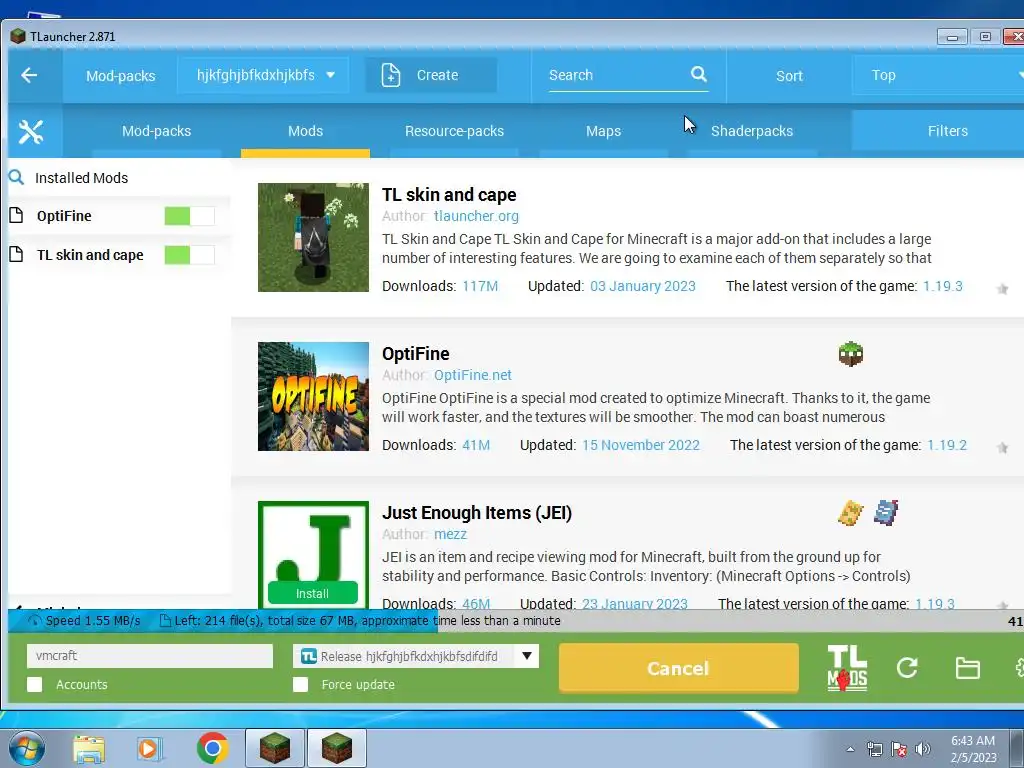Switch to first Minecraft block taskbar icon

pos(275,748)
